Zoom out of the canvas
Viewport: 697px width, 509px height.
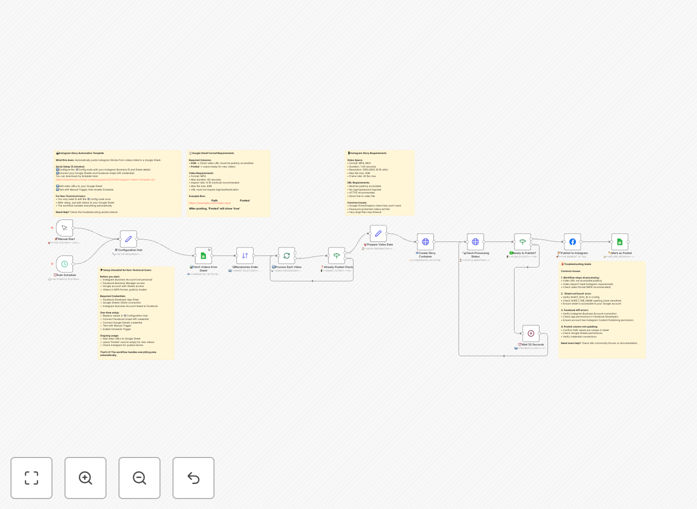(139, 478)
